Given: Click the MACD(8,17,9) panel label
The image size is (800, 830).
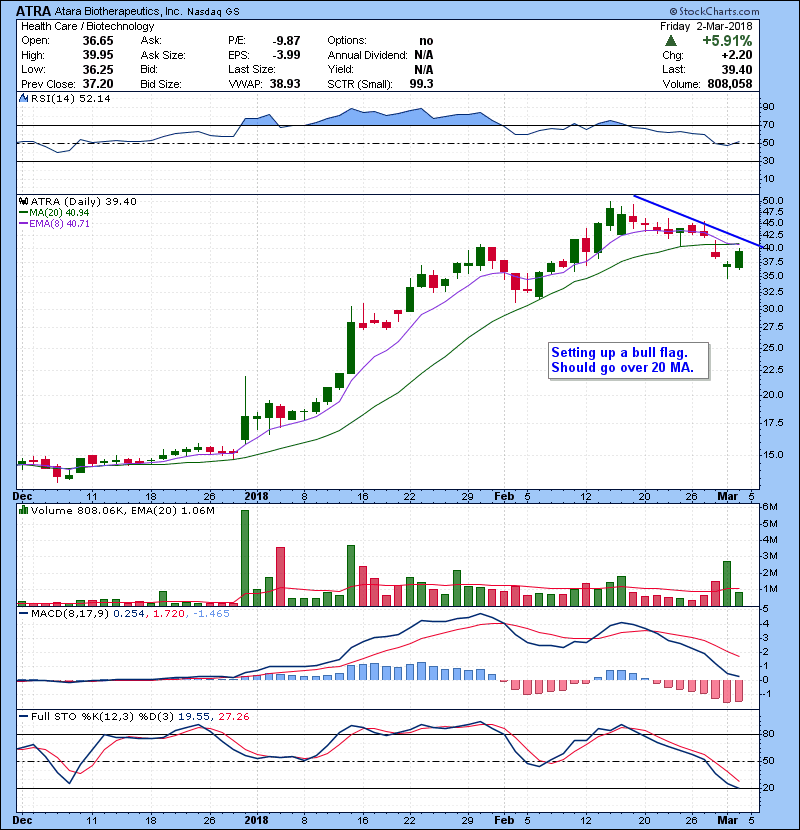Looking at the screenshot, I should (x=70, y=614).
